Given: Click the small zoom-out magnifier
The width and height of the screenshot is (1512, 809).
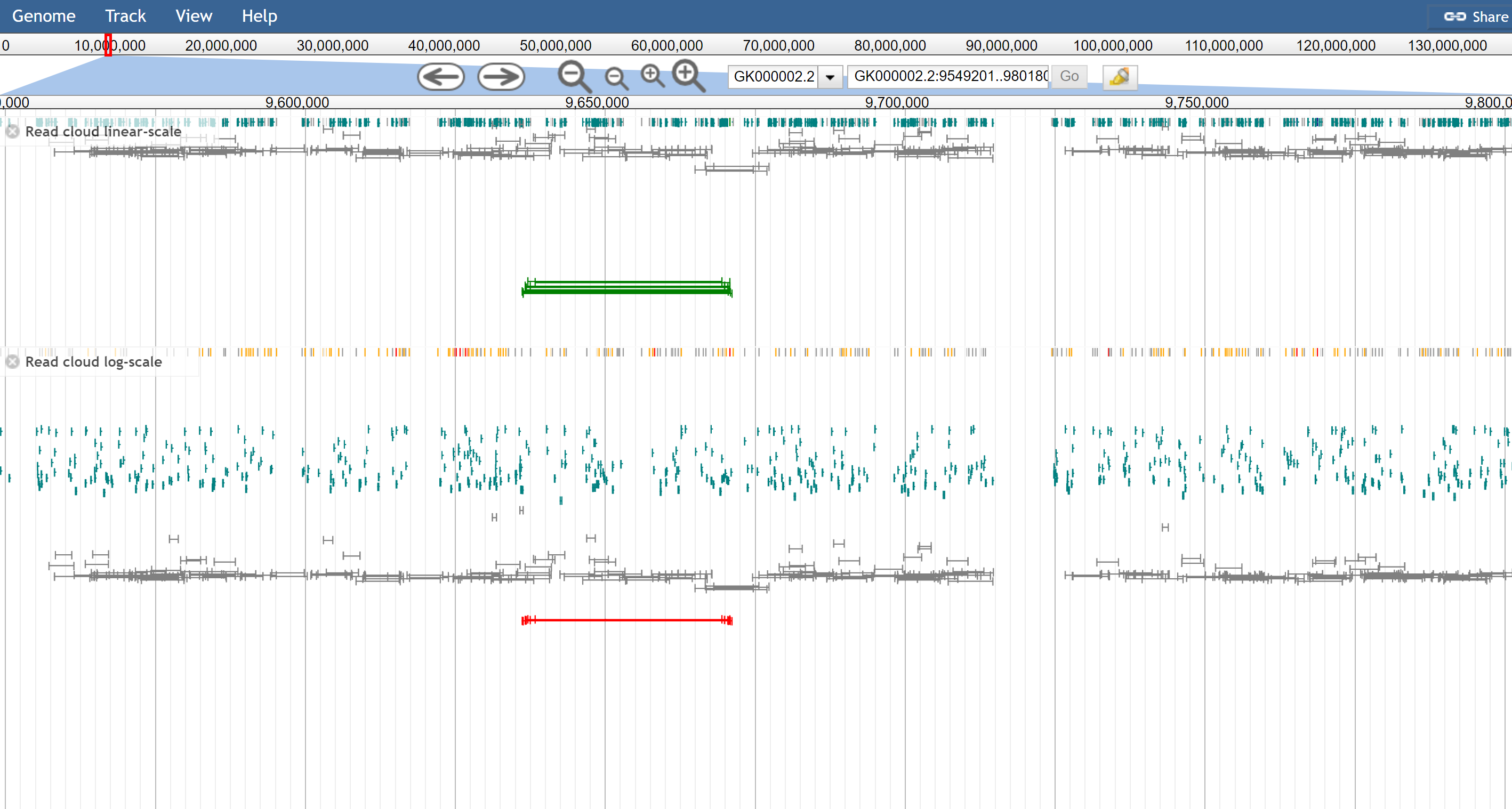Looking at the screenshot, I should pyautogui.click(x=616, y=78).
